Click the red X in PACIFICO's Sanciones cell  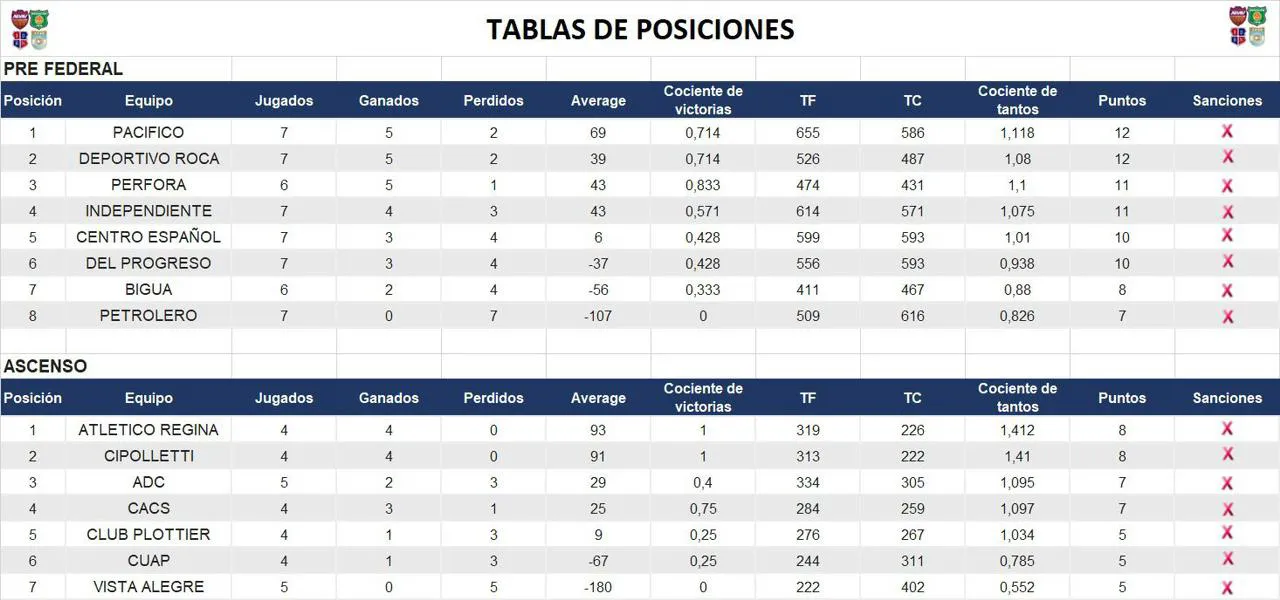click(x=1227, y=131)
